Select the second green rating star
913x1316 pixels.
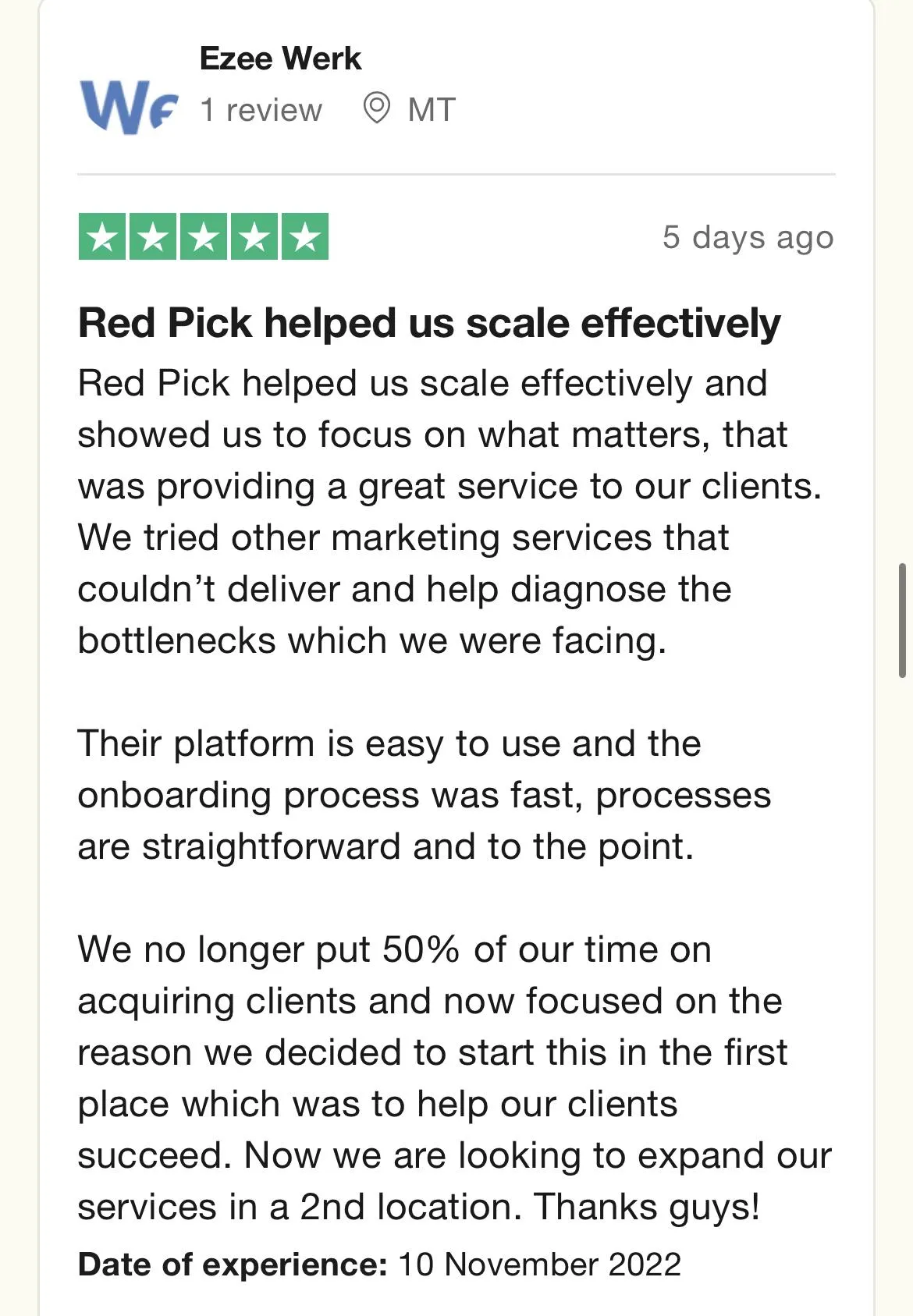(x=153, y=236)
